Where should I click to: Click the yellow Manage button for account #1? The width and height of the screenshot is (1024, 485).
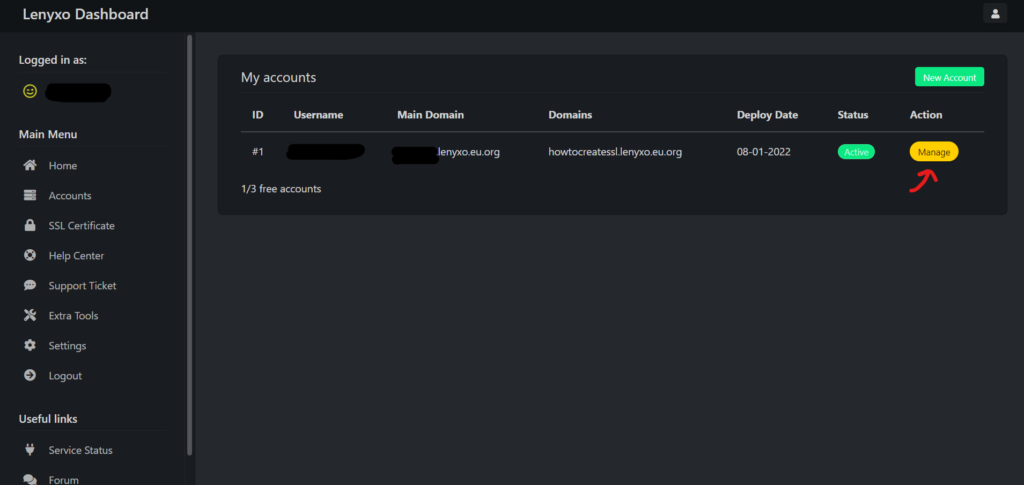point(934,151)
